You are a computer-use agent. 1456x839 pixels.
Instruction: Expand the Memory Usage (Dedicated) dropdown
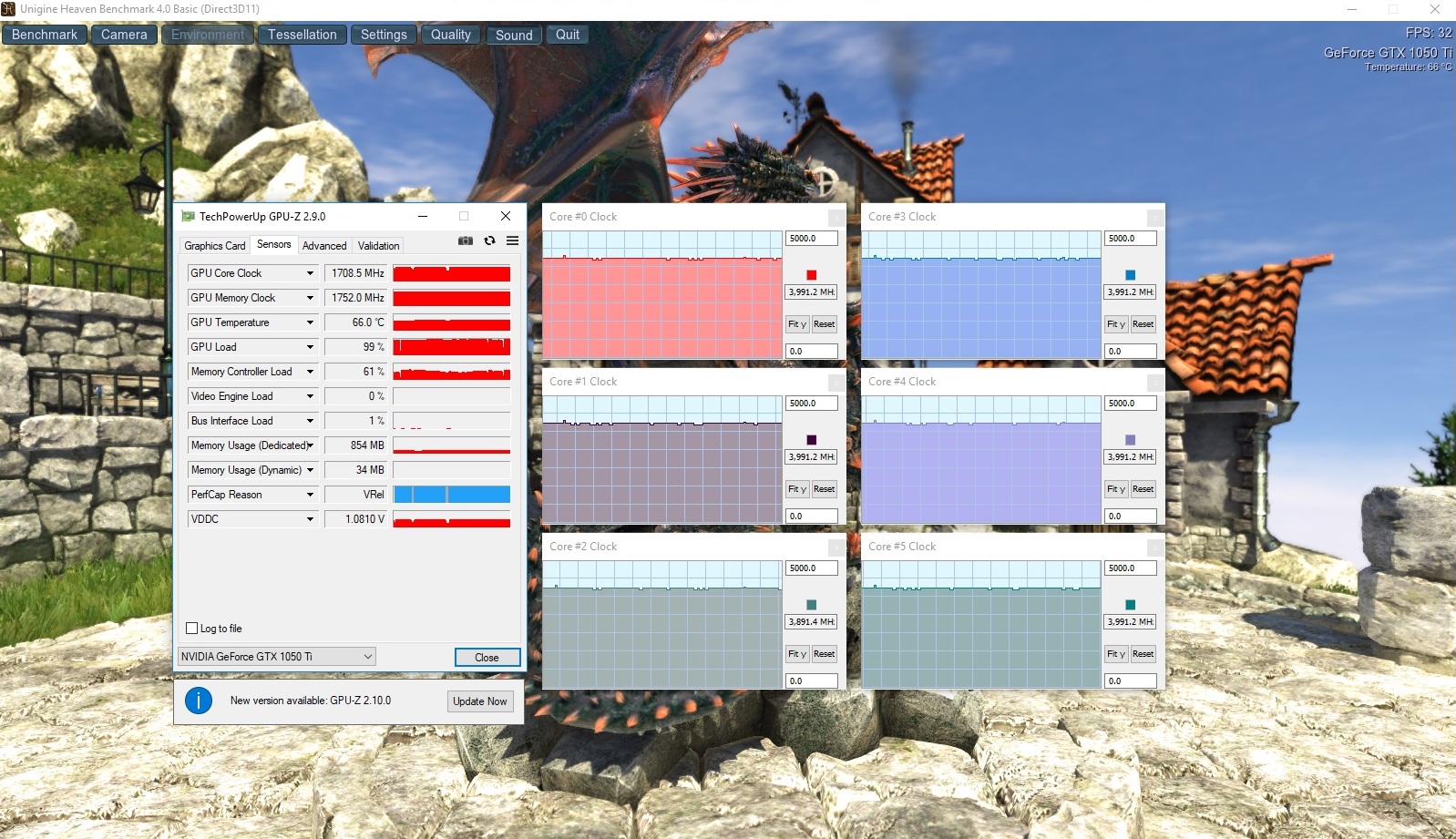pos(310,445)
